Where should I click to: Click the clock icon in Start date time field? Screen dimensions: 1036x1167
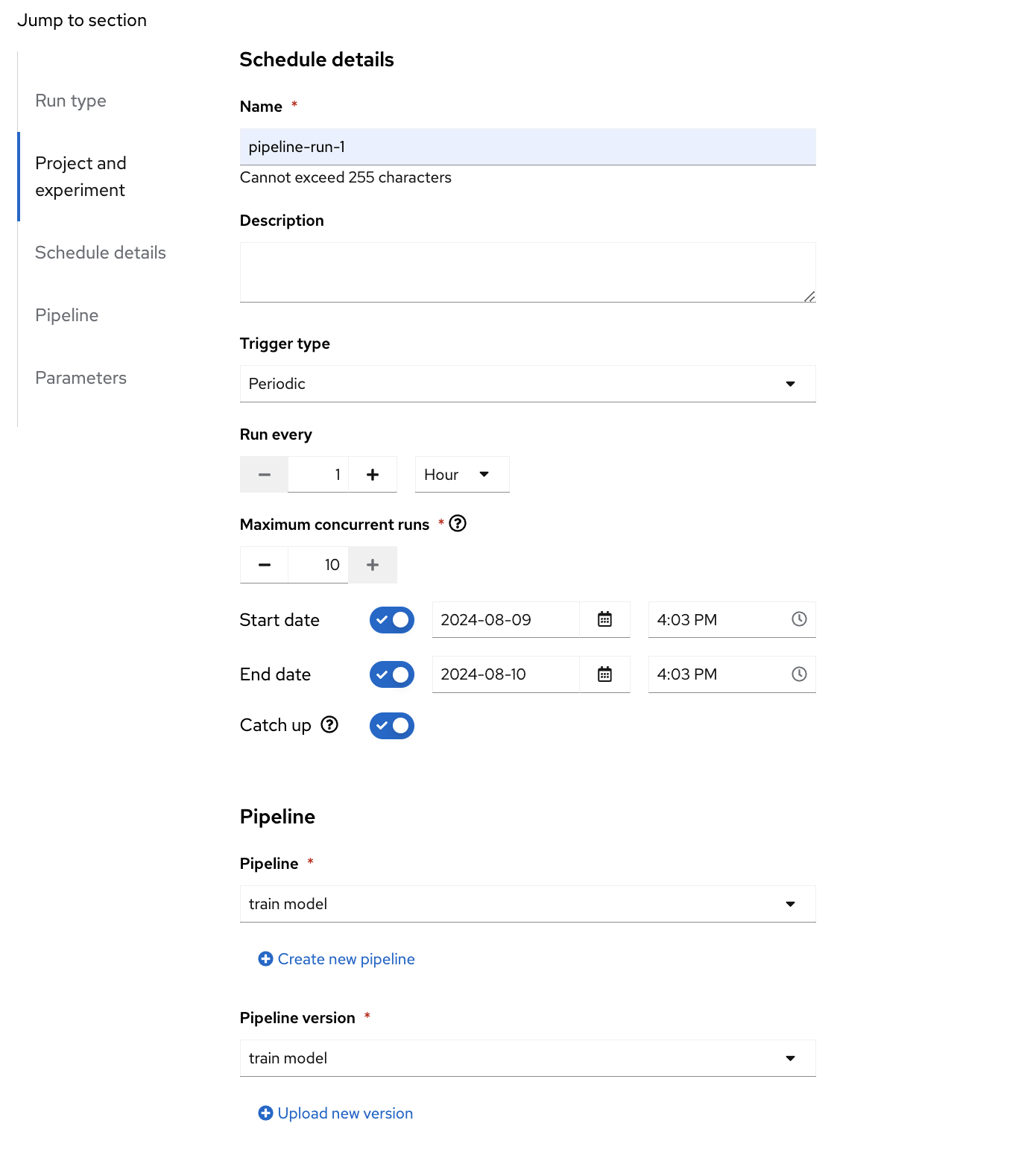[x=799, y=619]
